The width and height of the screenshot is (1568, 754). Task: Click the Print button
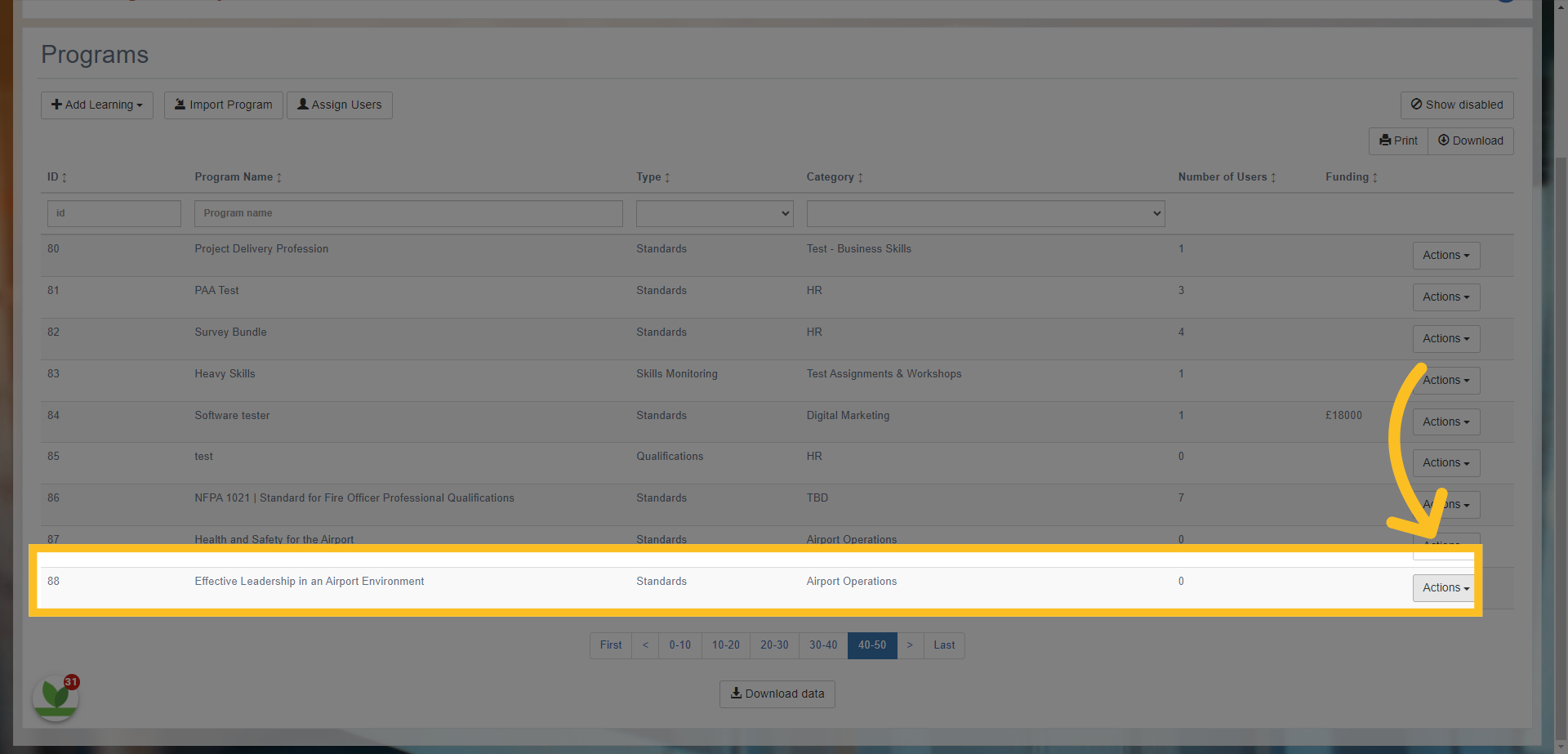click(1398, 141)
